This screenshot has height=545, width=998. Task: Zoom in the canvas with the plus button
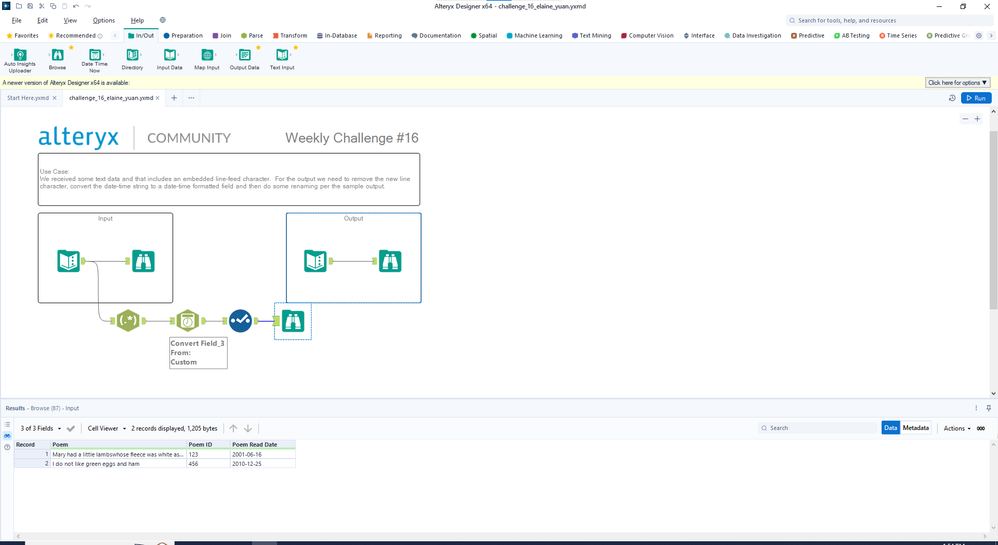[x=977, y=119]
